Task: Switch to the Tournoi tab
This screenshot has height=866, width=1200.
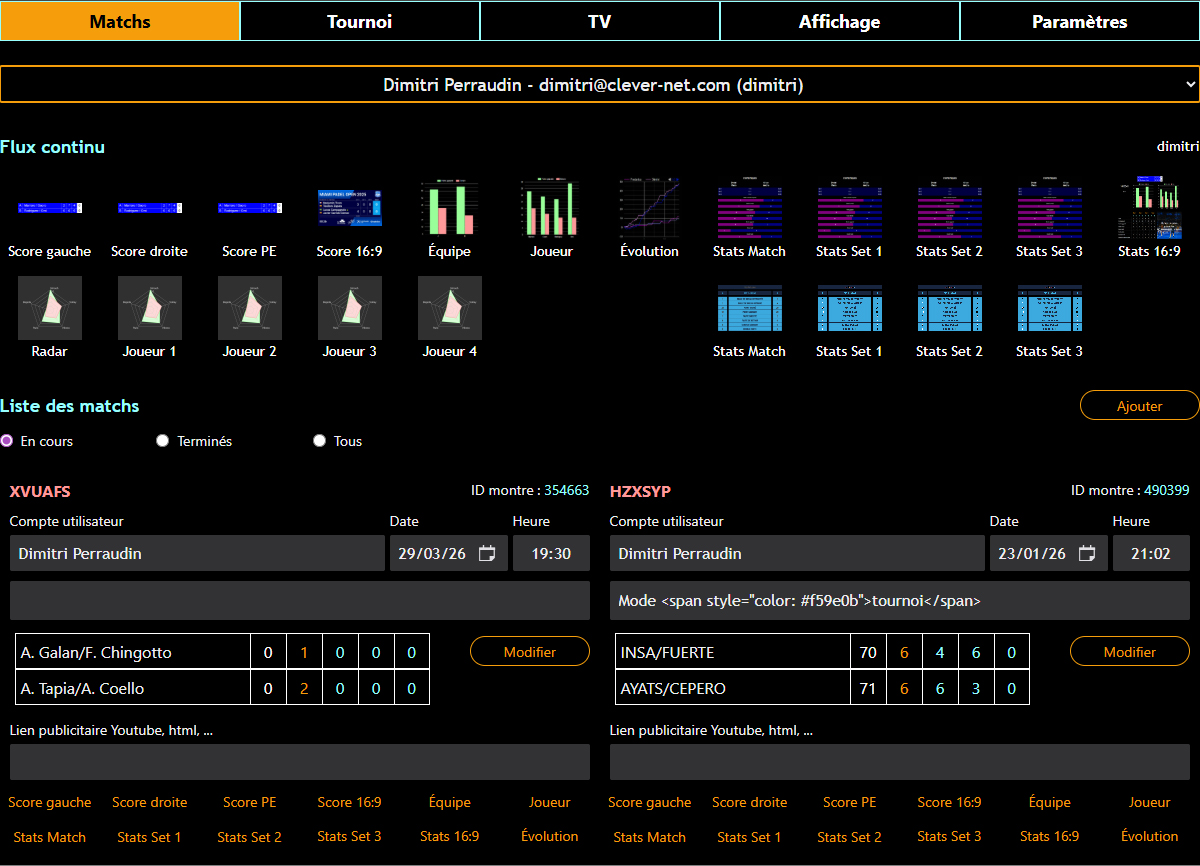Action: click(x=360, y=21)
